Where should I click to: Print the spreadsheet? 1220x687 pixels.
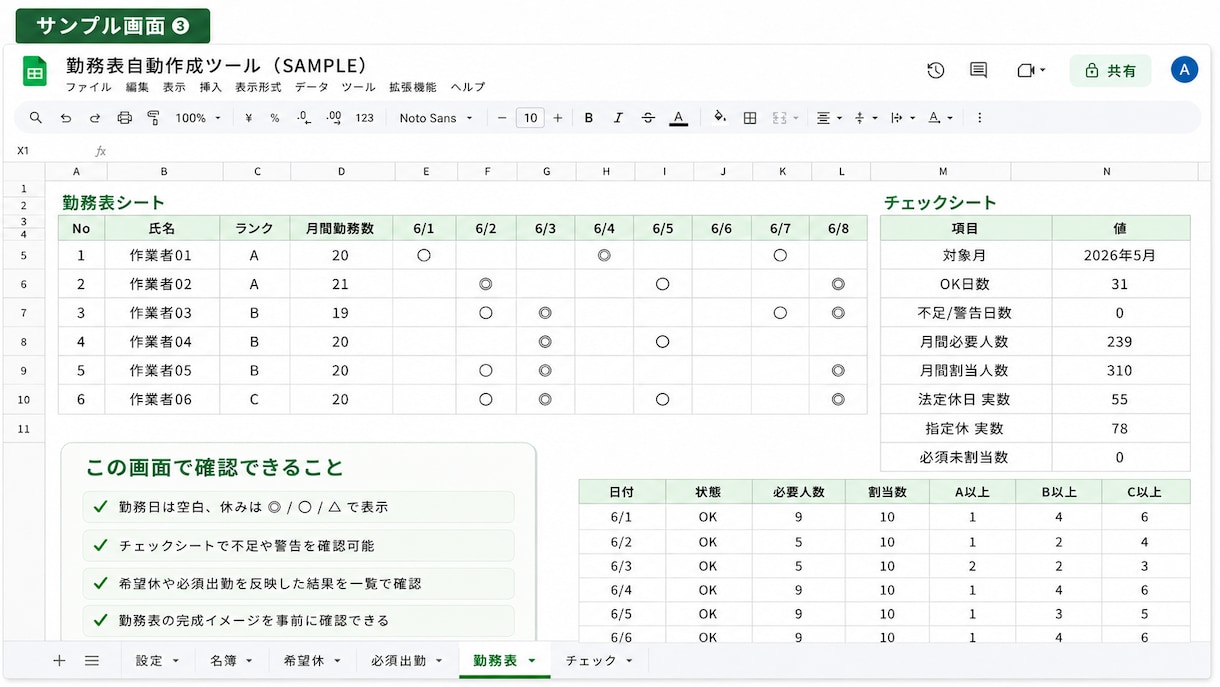coord(124,118)
